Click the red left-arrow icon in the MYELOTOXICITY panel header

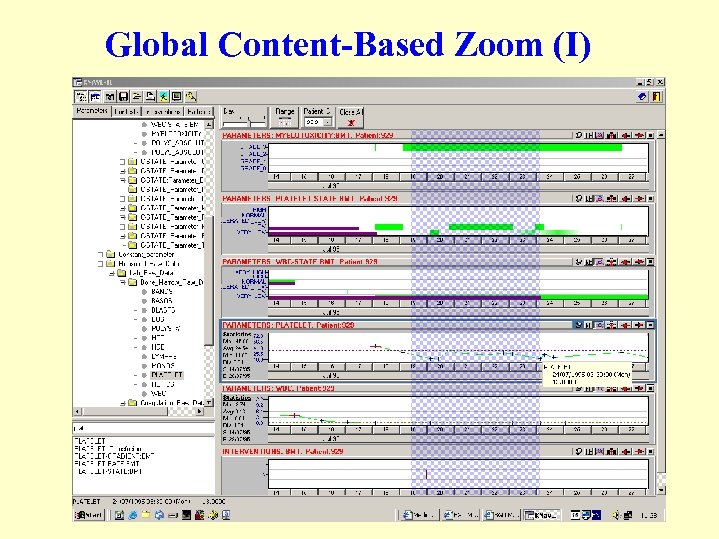626,135
